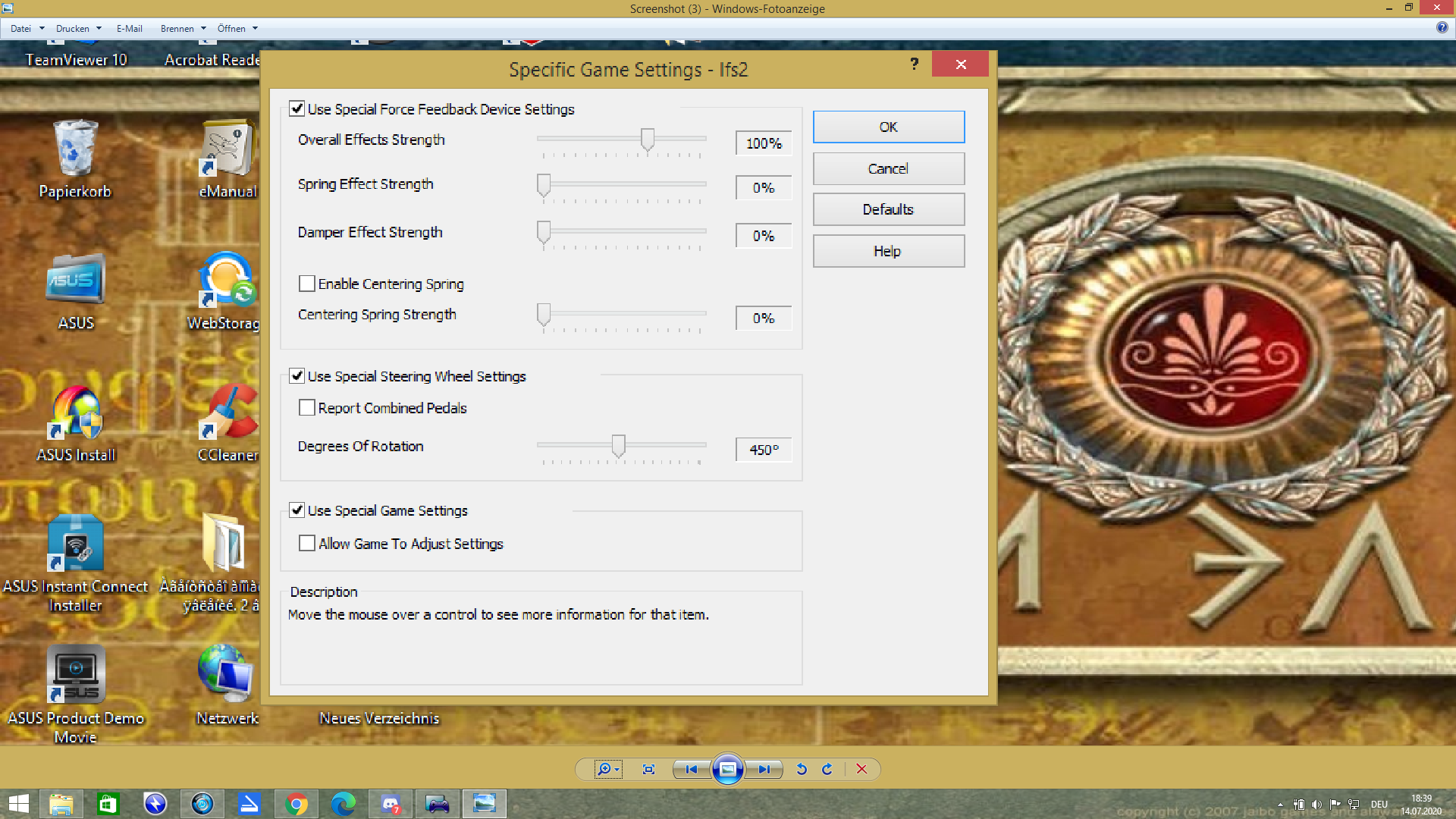Expand the Drucken dropdown menu
Screen dimensions: 1456x819
(x=78, y=29)
